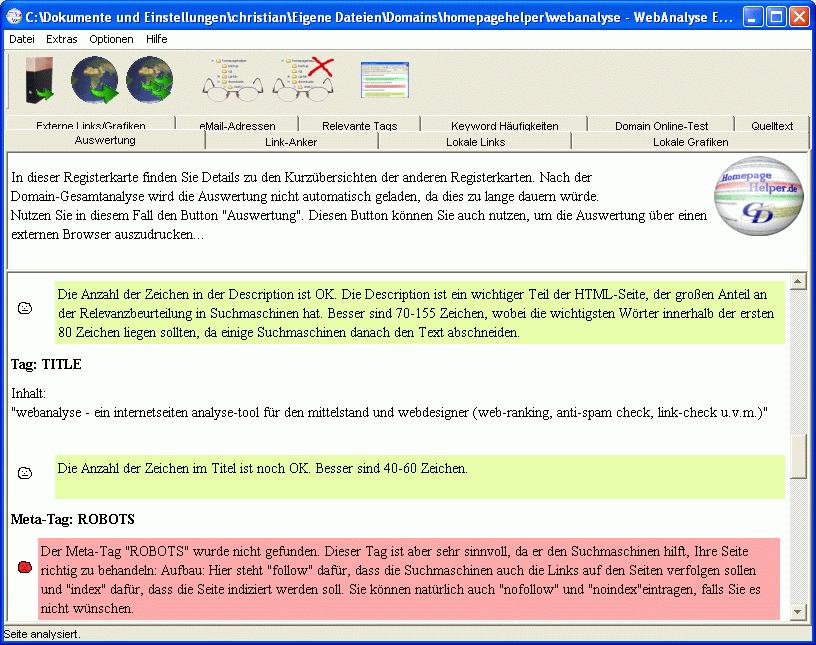
Task: Click the red warning face by ROBOTS message
Action: (25, 567)
